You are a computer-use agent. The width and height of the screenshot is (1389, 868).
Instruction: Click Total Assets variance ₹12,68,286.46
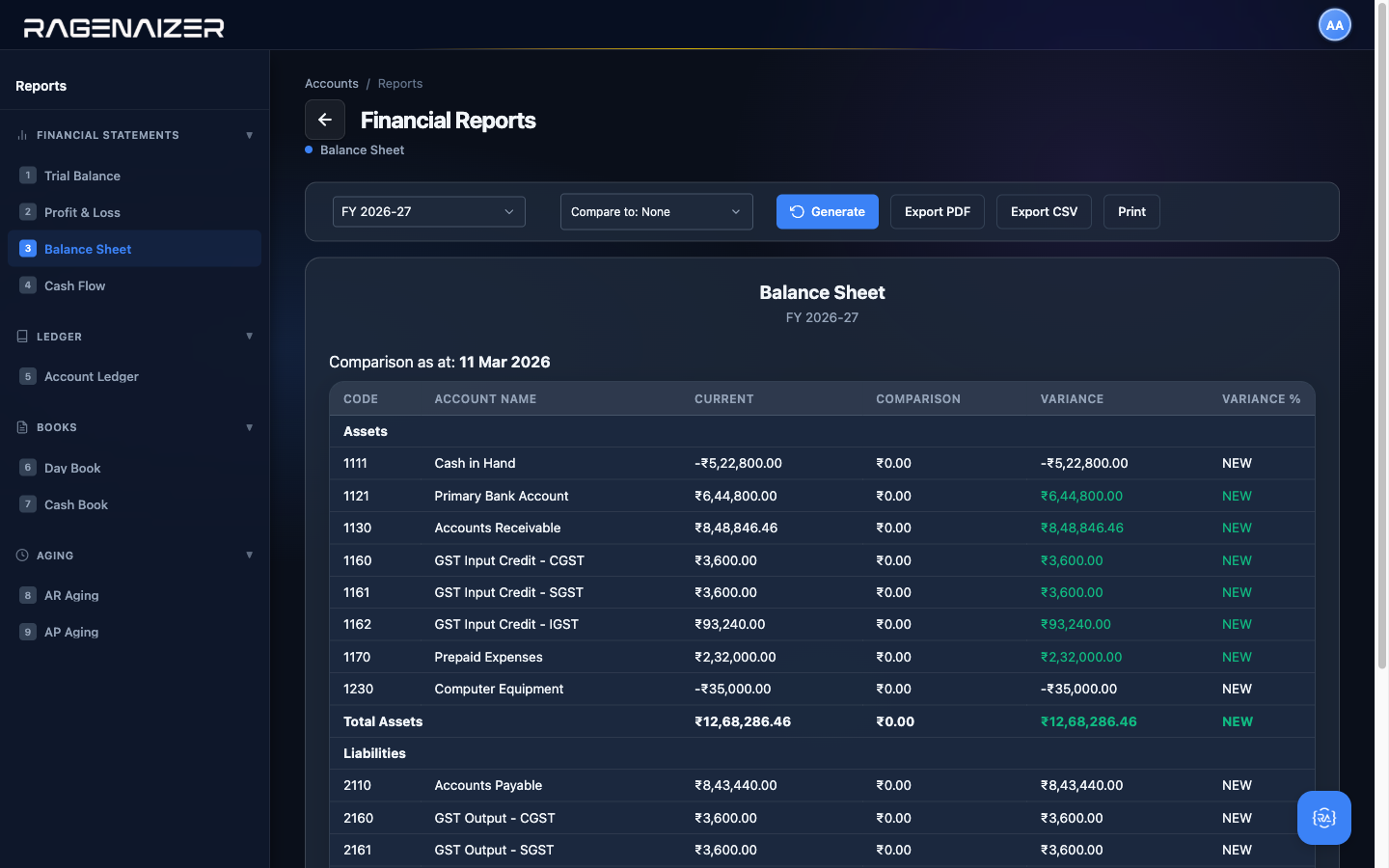pos(1089,721)
